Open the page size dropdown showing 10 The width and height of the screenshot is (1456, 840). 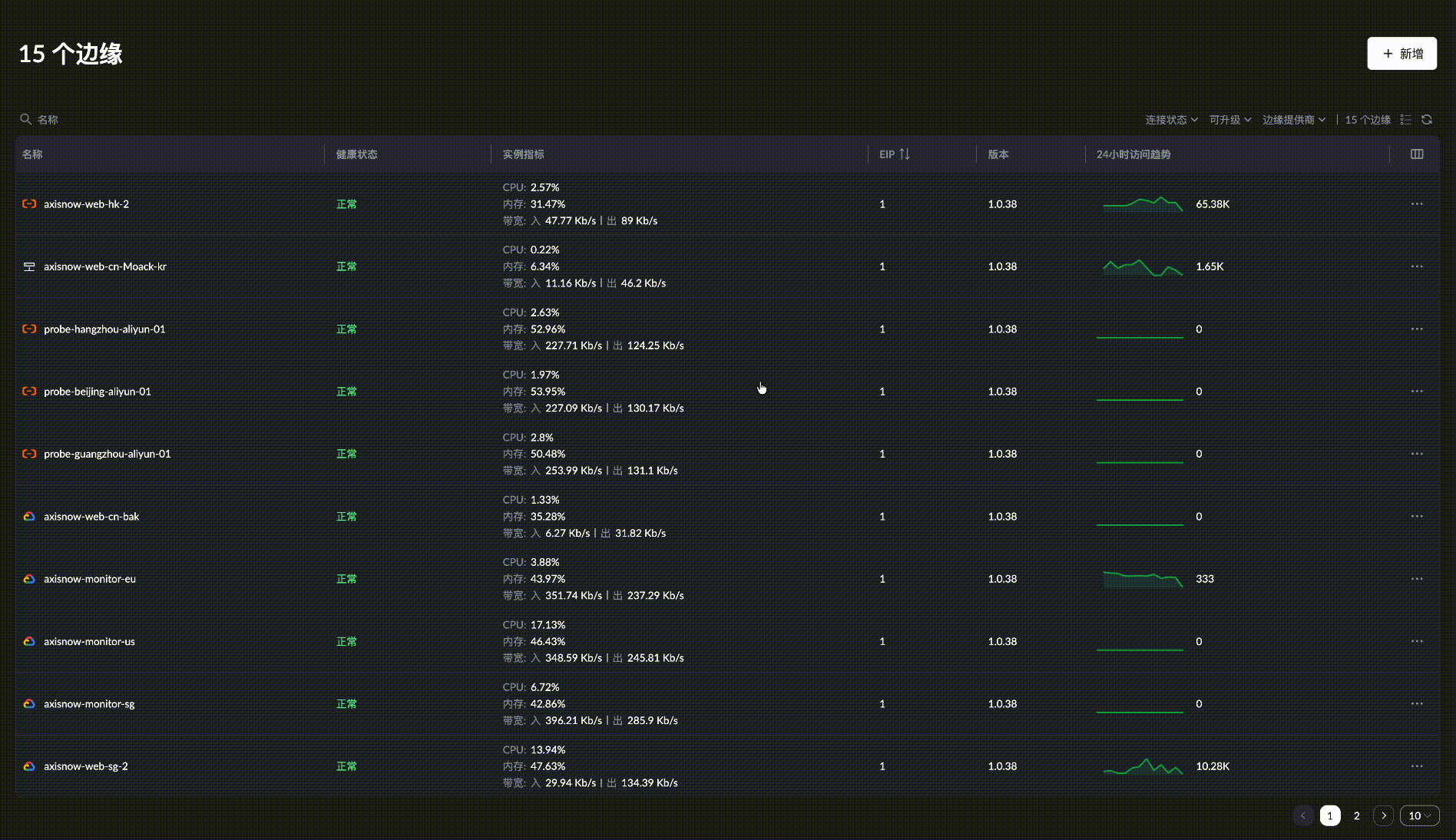(x=1419, y=815)
